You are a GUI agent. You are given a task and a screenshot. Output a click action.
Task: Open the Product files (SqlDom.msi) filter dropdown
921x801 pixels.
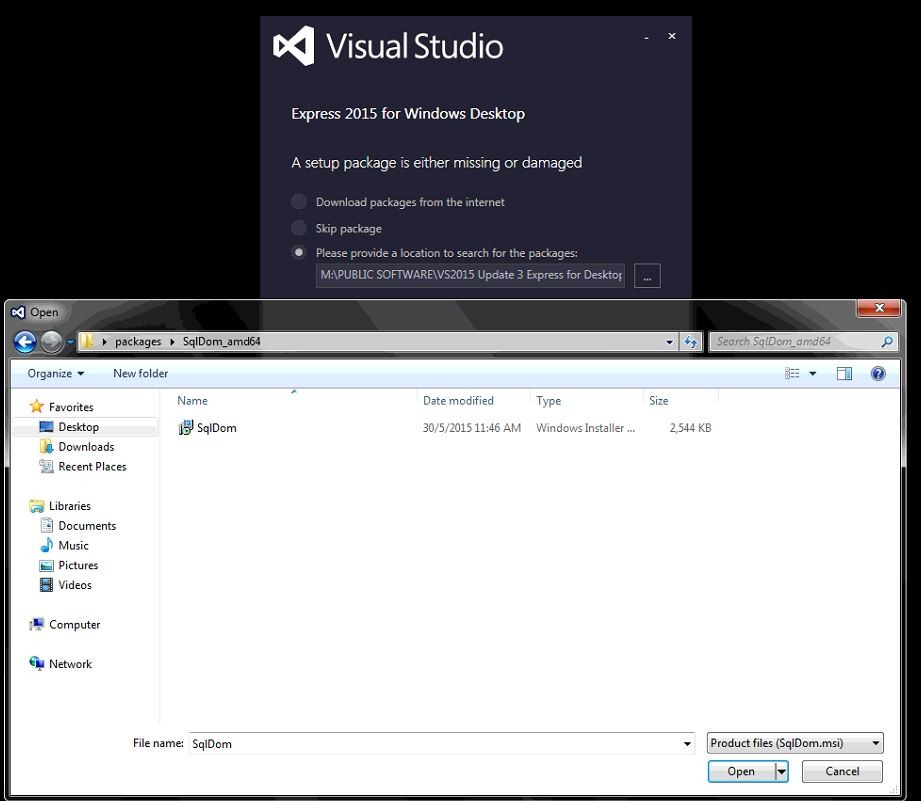pos(795,743)
